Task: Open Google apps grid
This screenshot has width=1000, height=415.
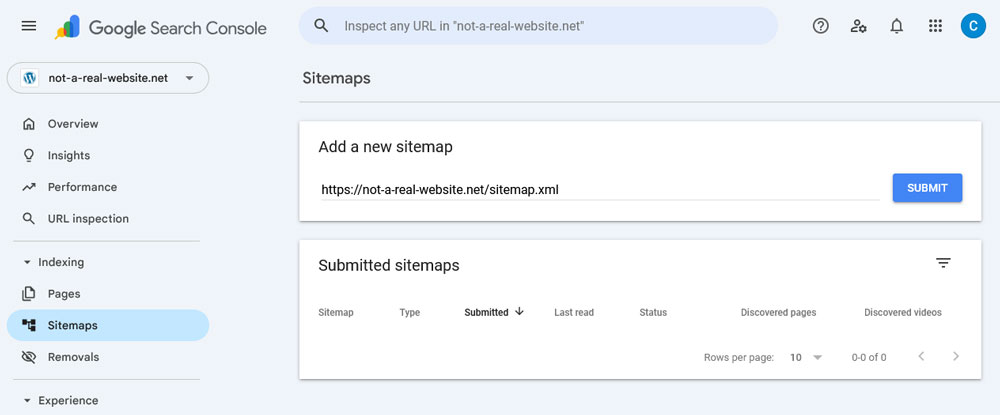Action: pyautogui.click(x=935, y=26)
